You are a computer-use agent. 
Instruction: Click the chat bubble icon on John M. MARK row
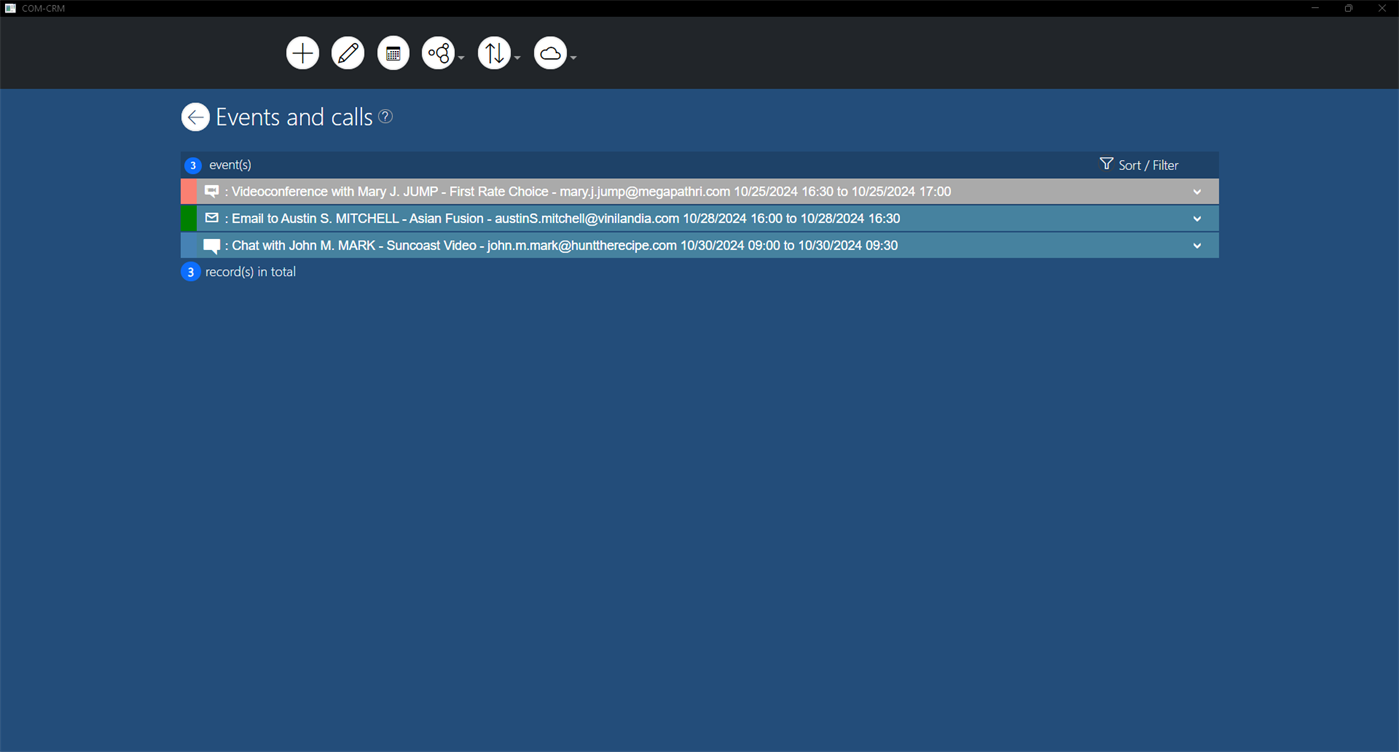[x=211, y=244]
